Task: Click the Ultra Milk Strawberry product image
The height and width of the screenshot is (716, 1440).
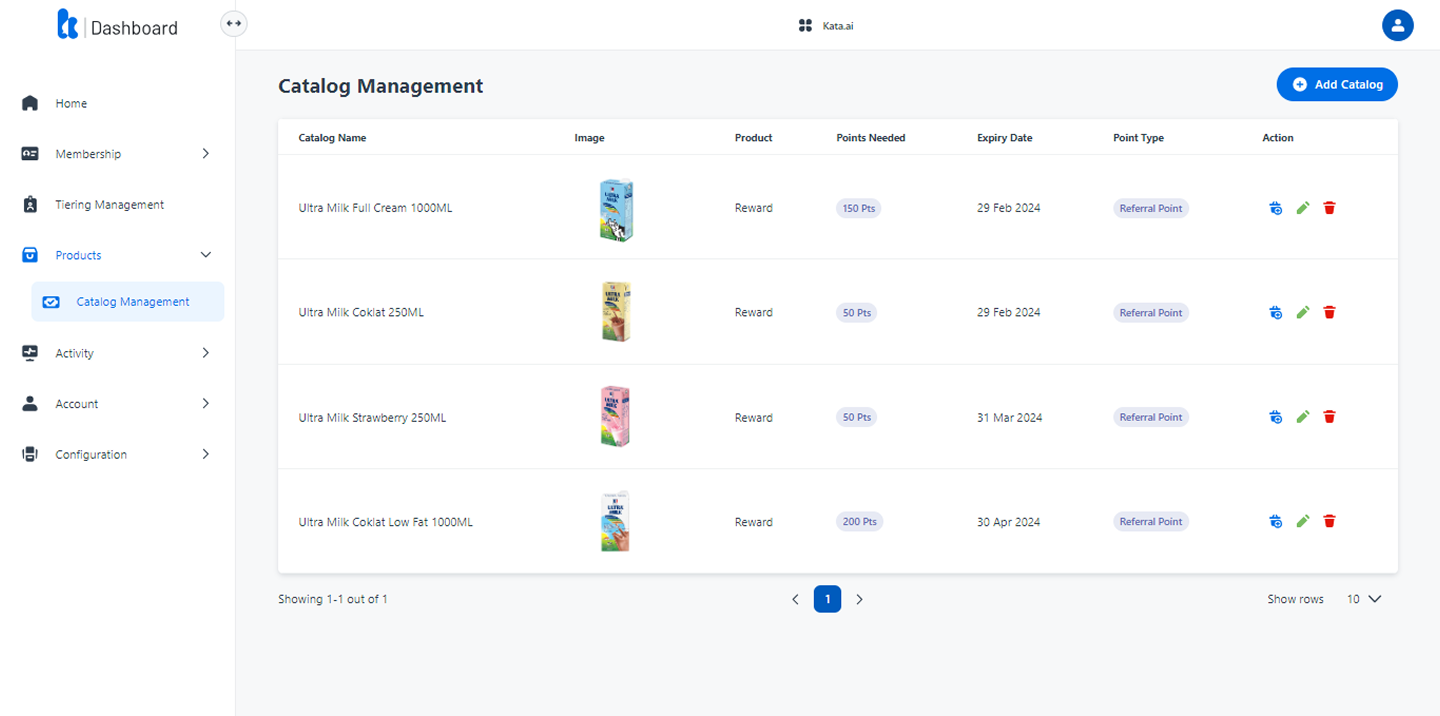Action: coord(615,416)
